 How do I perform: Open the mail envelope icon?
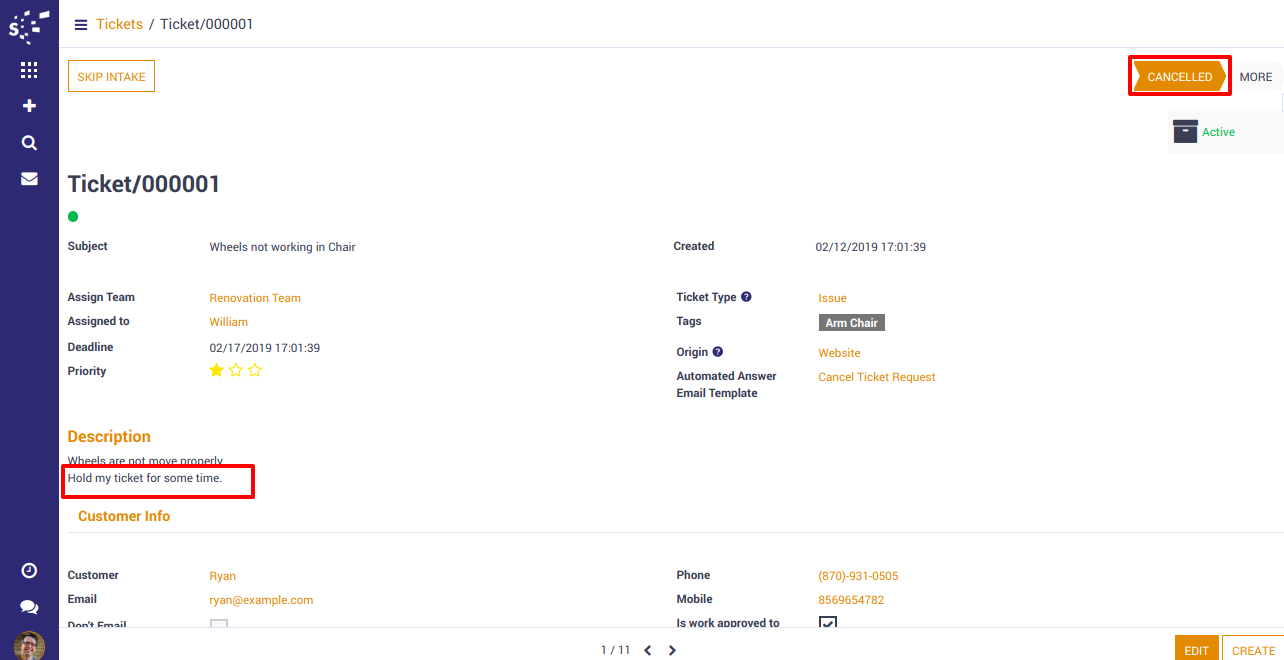pos(29,179)
